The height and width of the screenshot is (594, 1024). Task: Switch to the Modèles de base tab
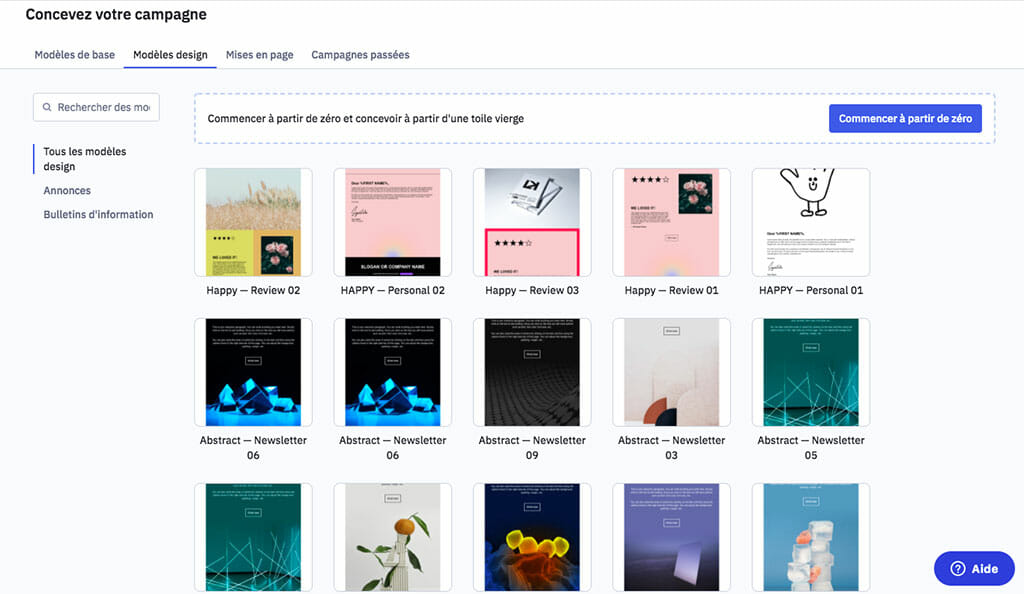click(x=74, y=55)
